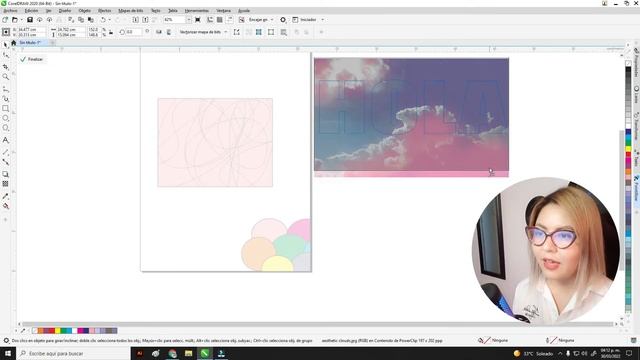Select the Connector tool
640x360 pixels.
pos(5,162)
